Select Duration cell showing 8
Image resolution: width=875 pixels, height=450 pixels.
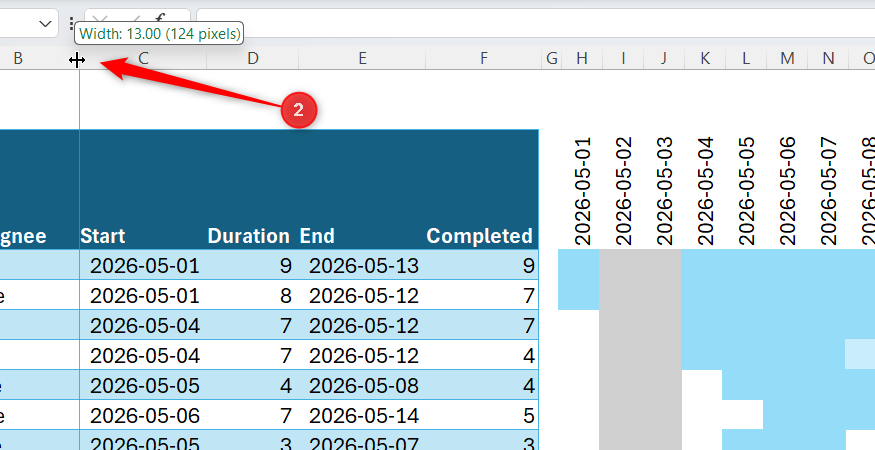pos(253,295)
